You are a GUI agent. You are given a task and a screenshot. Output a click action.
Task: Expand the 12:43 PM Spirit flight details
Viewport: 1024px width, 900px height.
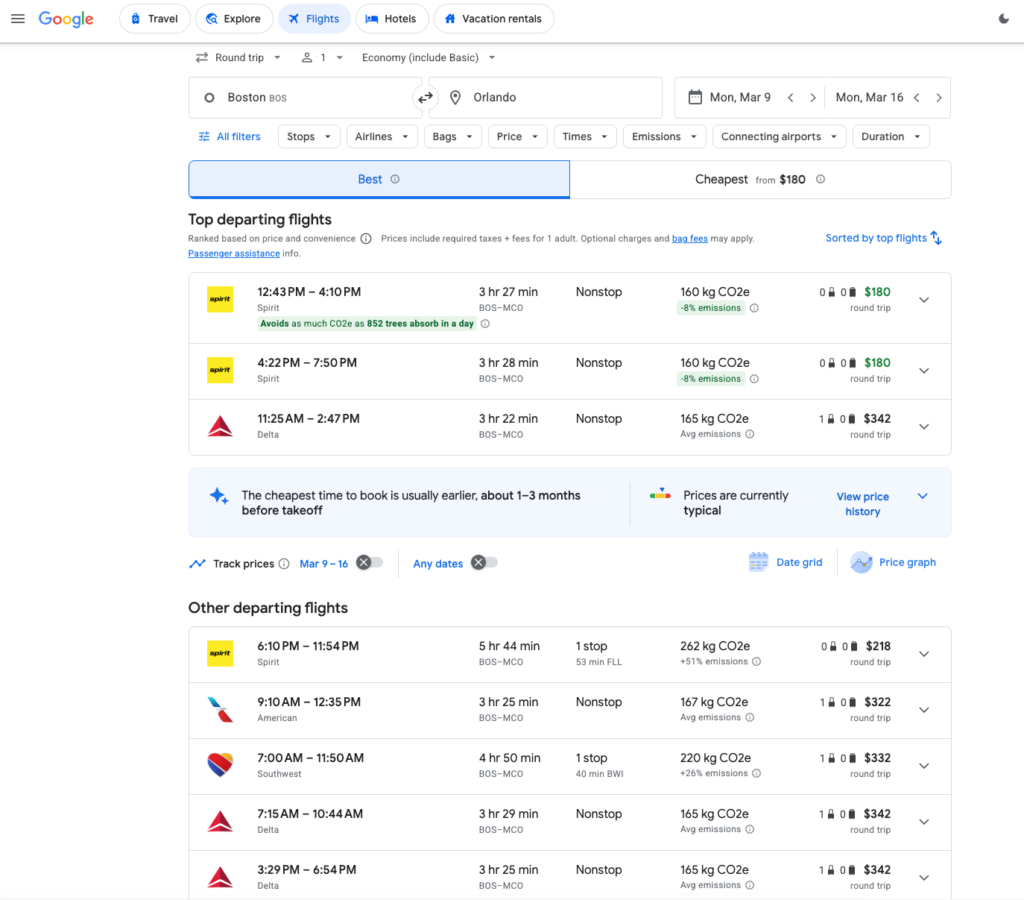[x=923, y=300]
